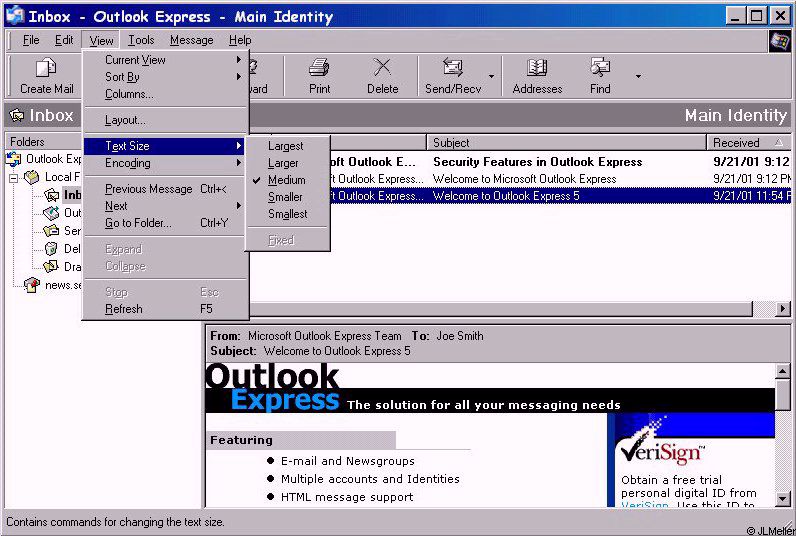Expand Encoding submenu
796x536 pixels.
tap(239, 163)
